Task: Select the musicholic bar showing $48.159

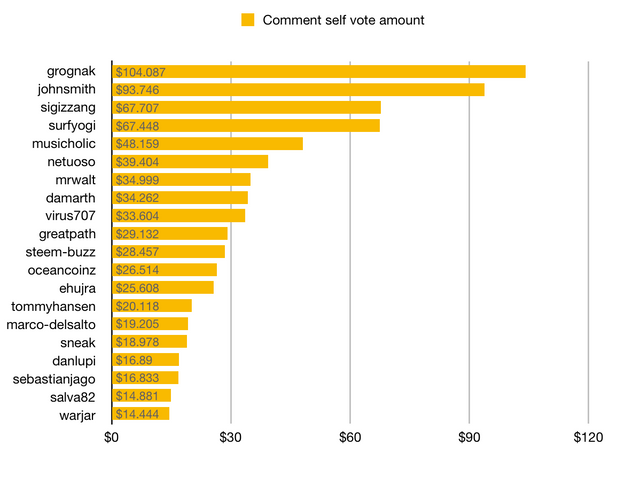Action: click(x=207, y=144)
